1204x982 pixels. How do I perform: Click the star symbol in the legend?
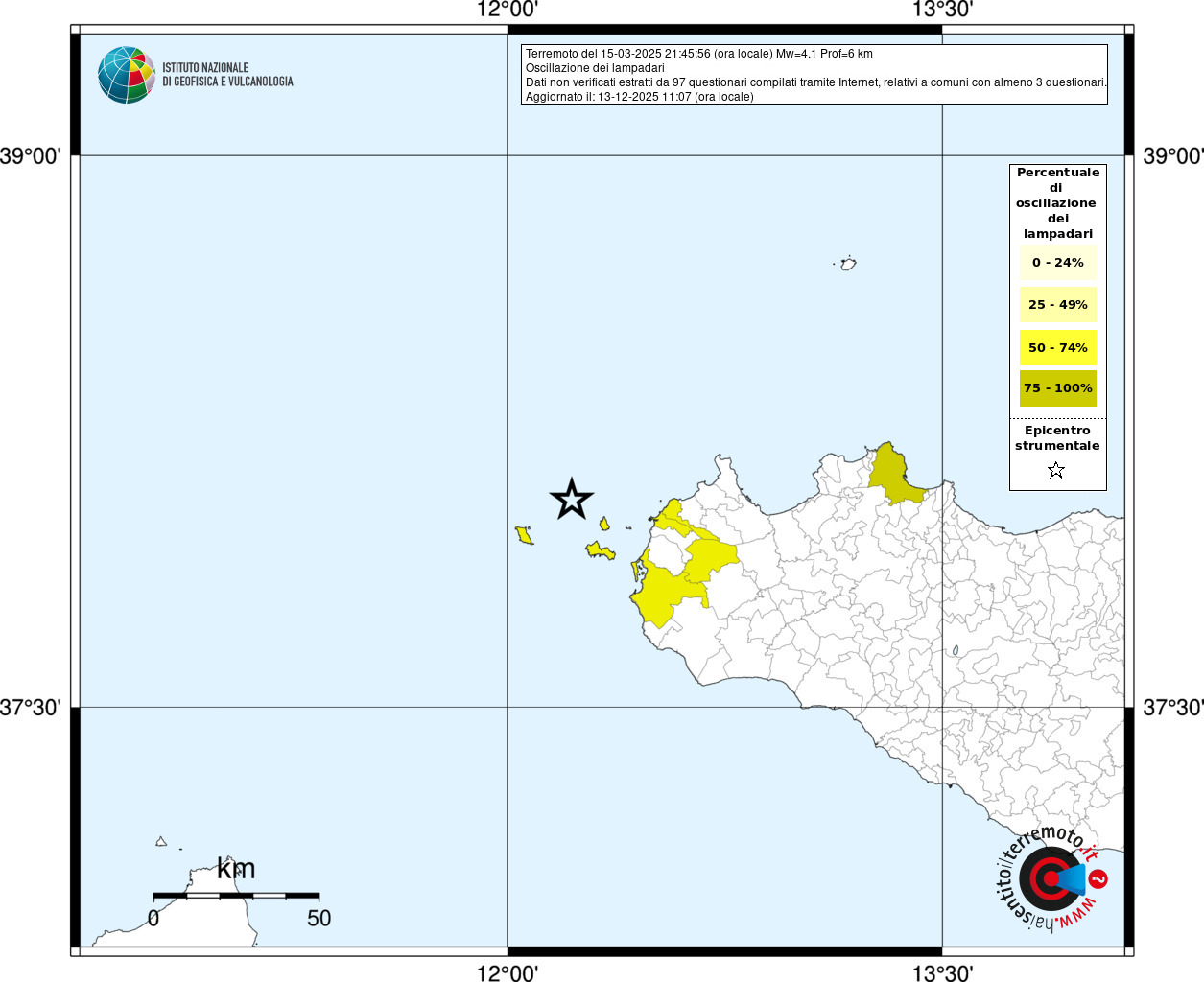(x=1056, y=470)
